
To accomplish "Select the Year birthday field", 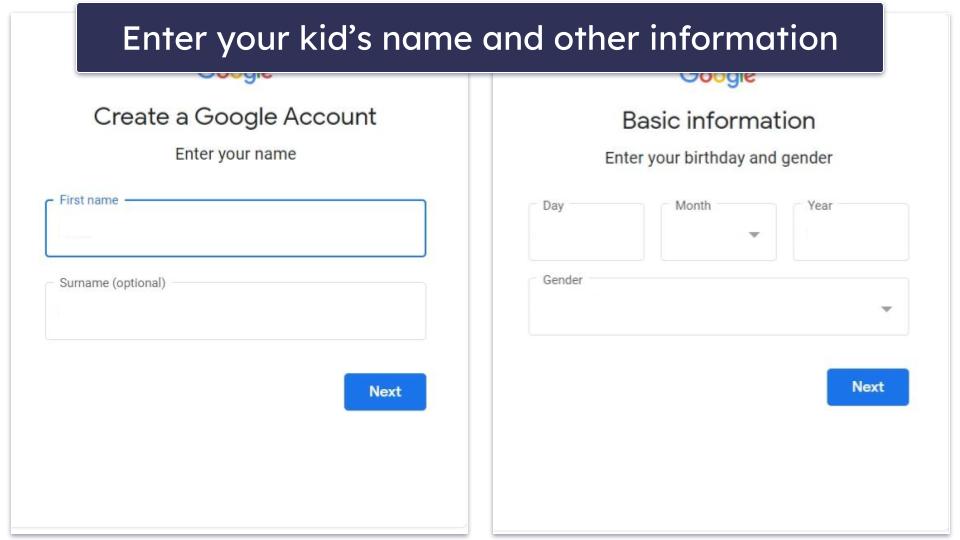I will (x=850, y=234).
